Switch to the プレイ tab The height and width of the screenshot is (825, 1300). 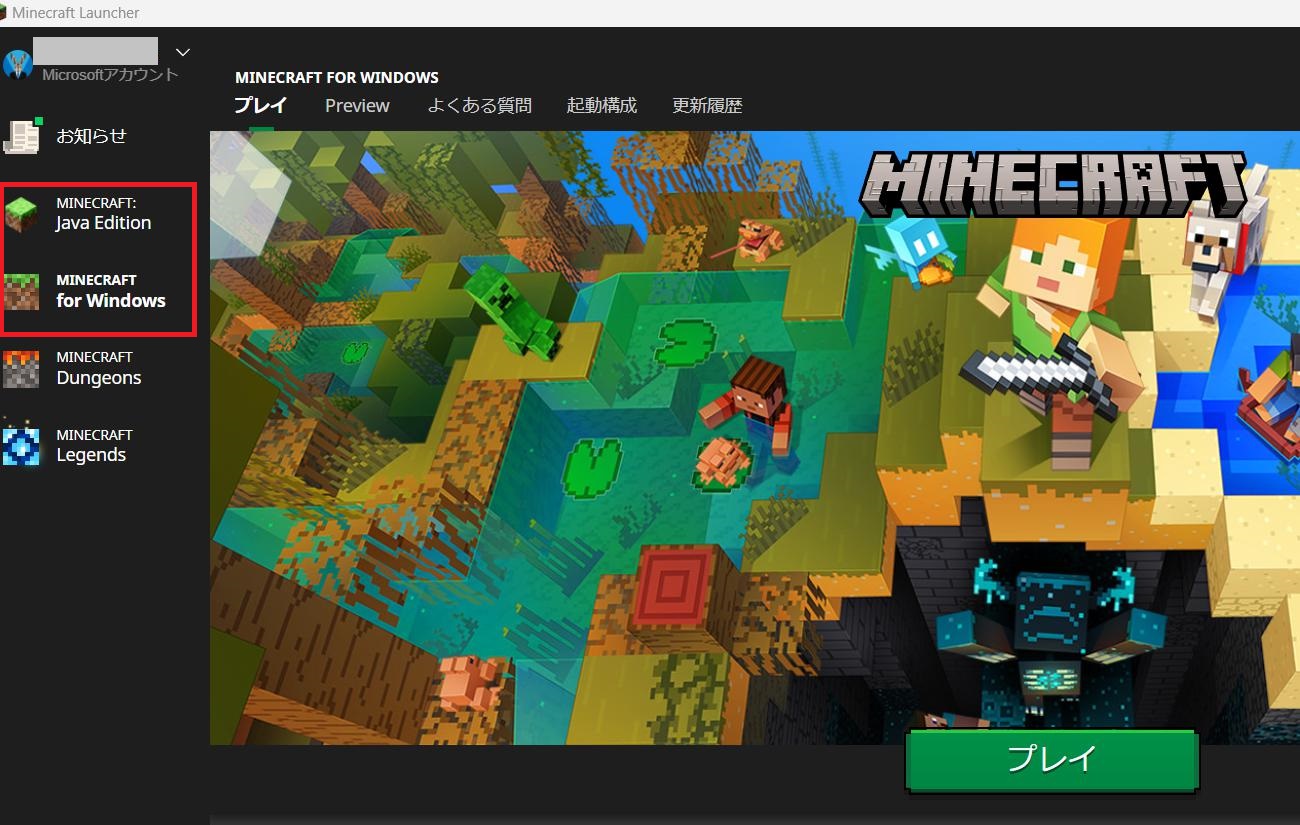(x=261, y=105)
